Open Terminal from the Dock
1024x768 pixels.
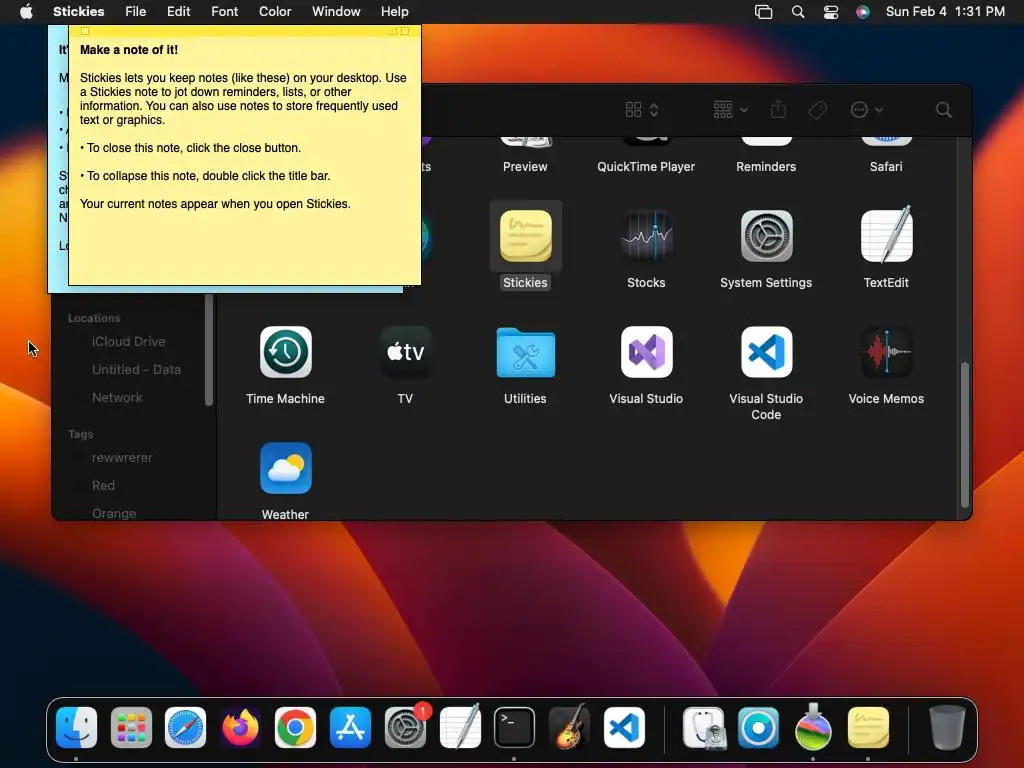pyautogui.click(x=514, y=728)
